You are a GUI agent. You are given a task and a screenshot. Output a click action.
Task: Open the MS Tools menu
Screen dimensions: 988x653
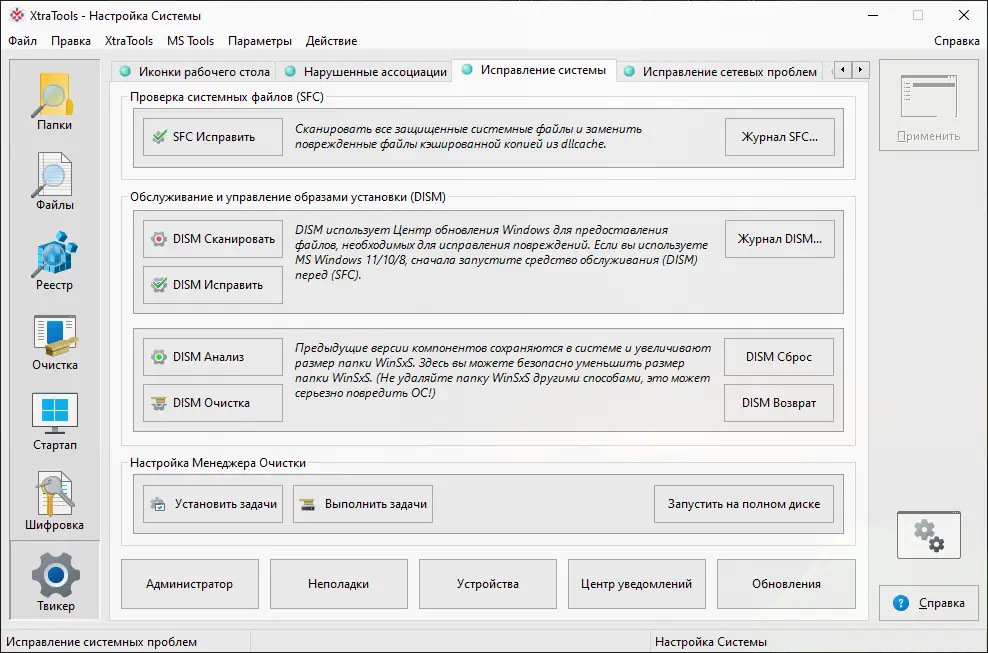coord(190,41)
